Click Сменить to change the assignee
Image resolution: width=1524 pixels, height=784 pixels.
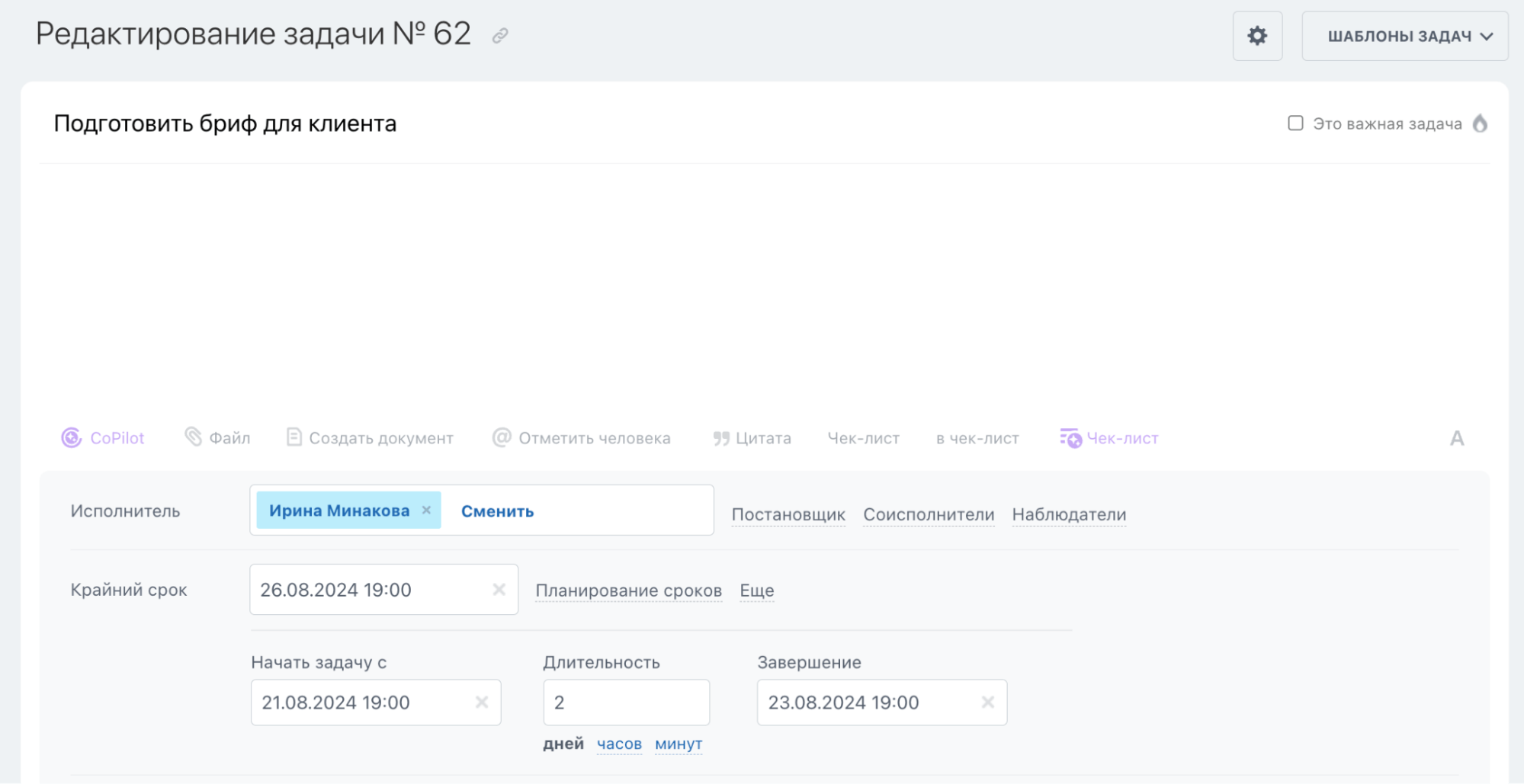click(496, 510)
